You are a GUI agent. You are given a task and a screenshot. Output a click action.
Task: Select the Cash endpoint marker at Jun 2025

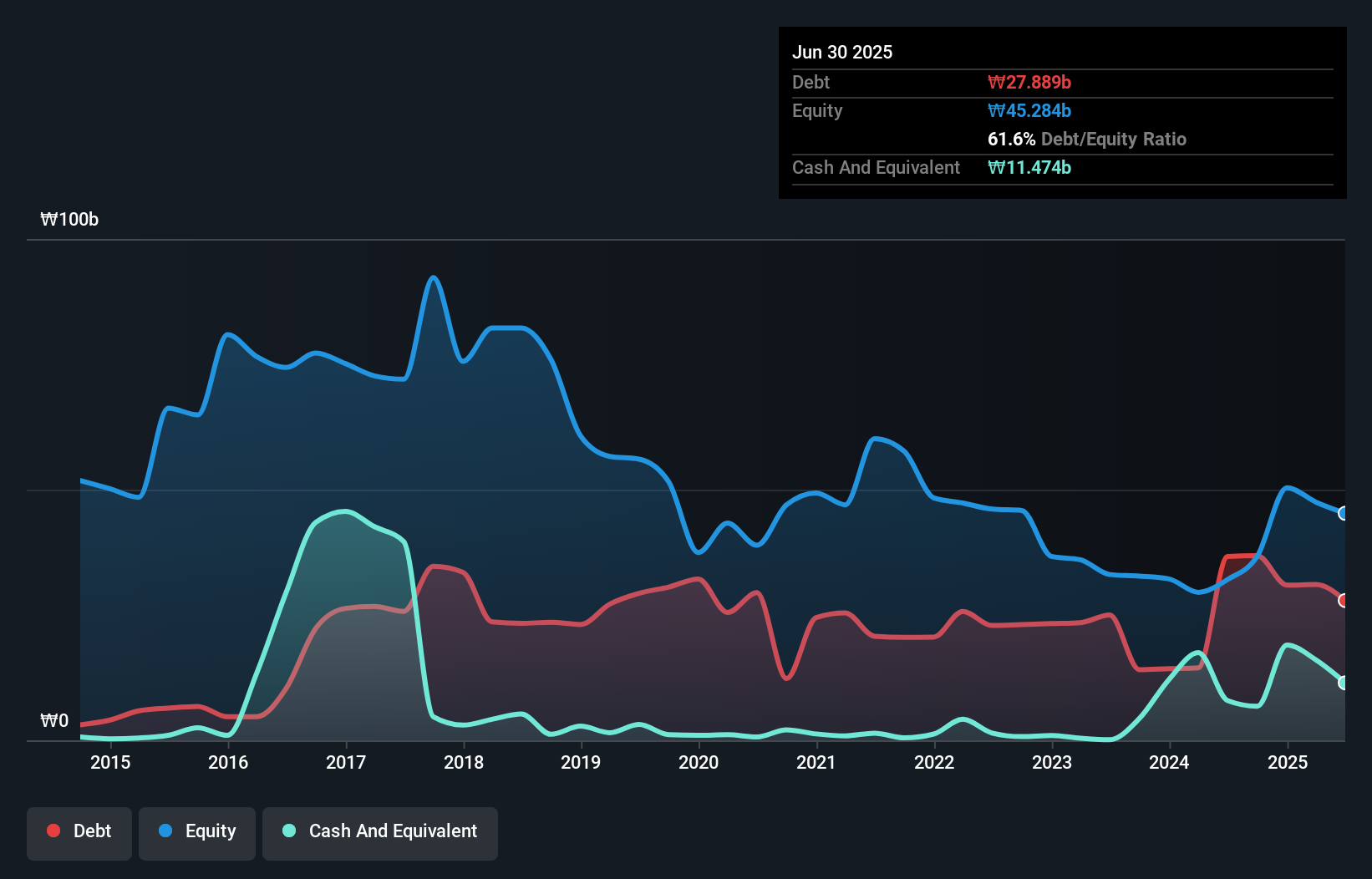click(x=1343, y=683)
